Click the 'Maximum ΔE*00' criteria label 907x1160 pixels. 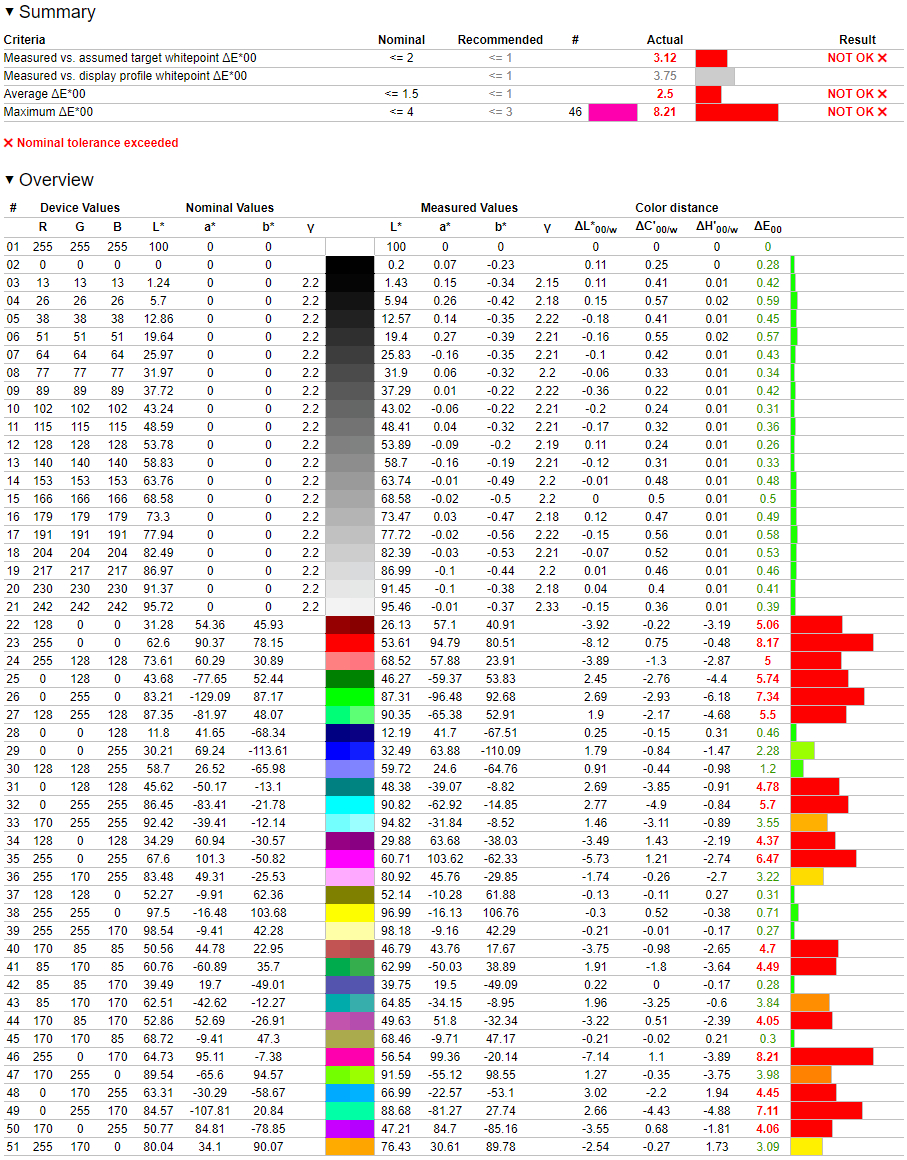click(49, 112)
